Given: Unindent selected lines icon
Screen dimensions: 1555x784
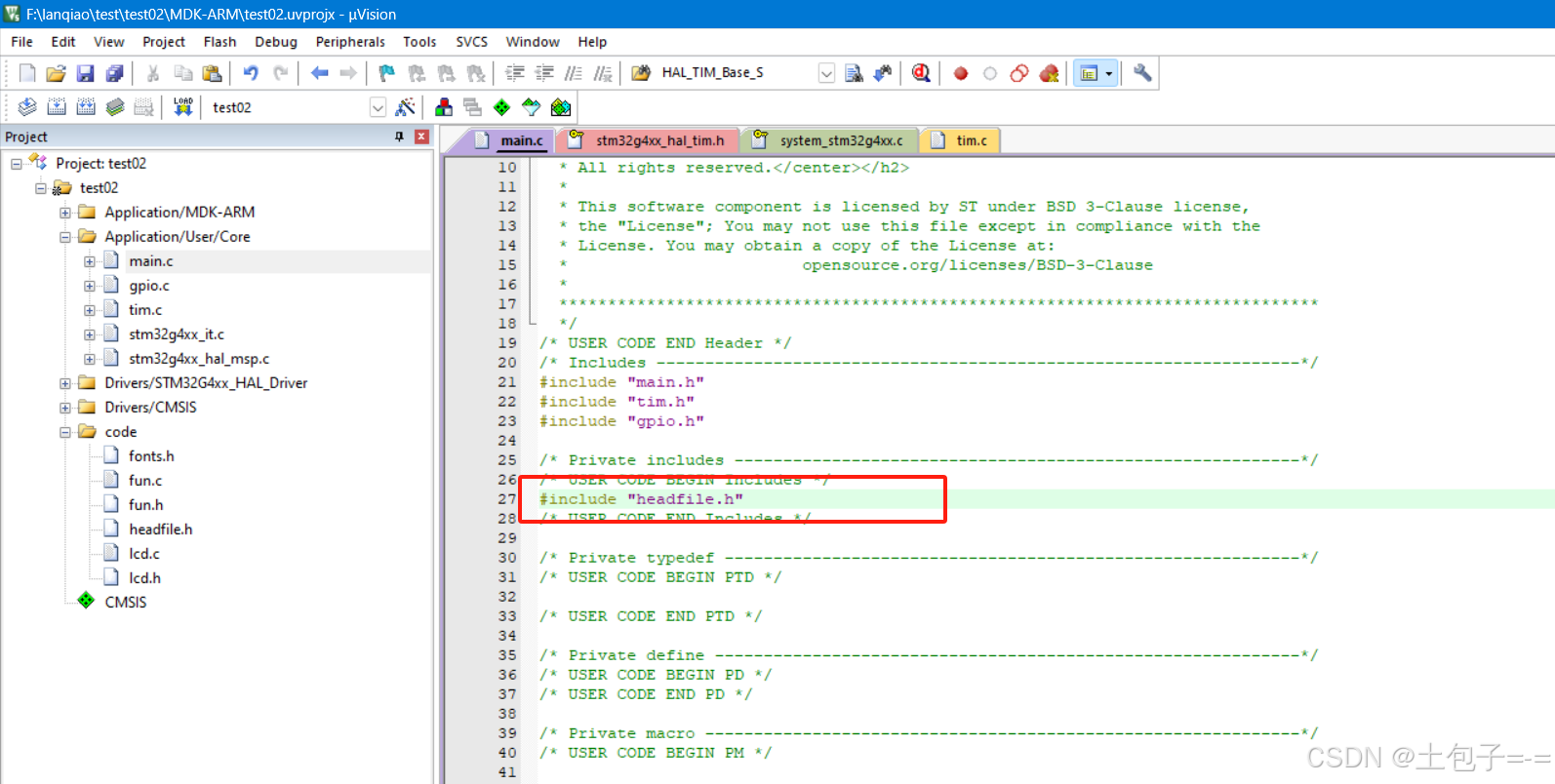Looking at the screenshot, I should pos(544,73).
